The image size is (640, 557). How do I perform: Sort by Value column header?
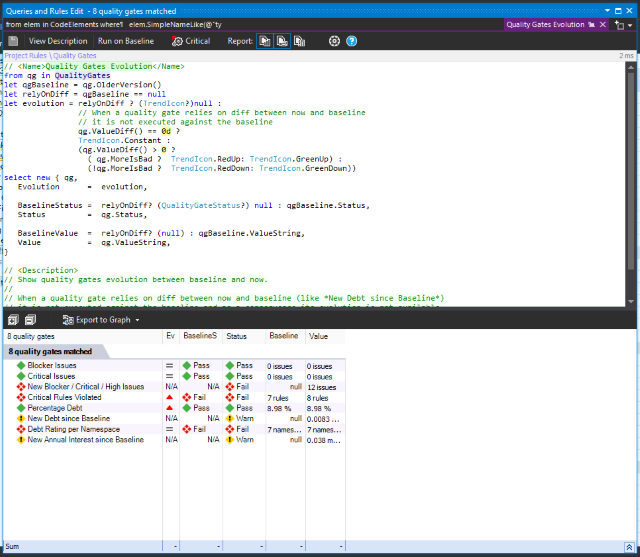click(x=325, y=336)
